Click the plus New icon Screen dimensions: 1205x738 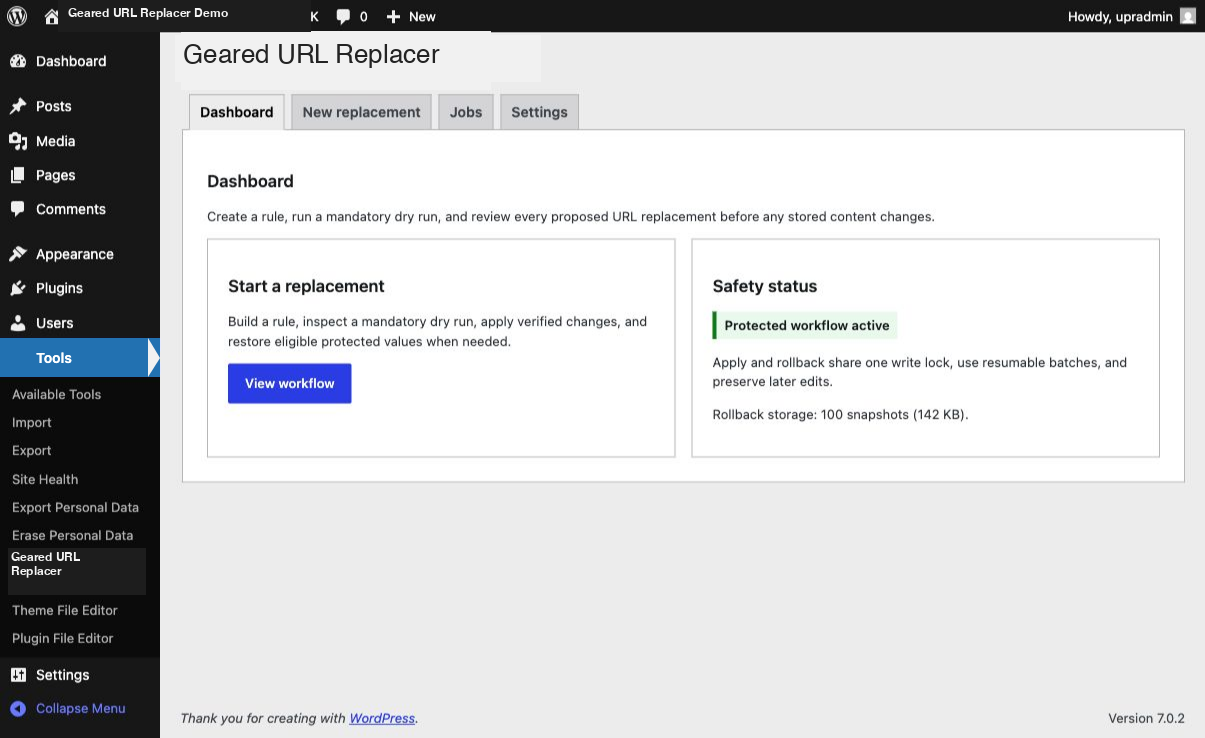click(393, 16)
